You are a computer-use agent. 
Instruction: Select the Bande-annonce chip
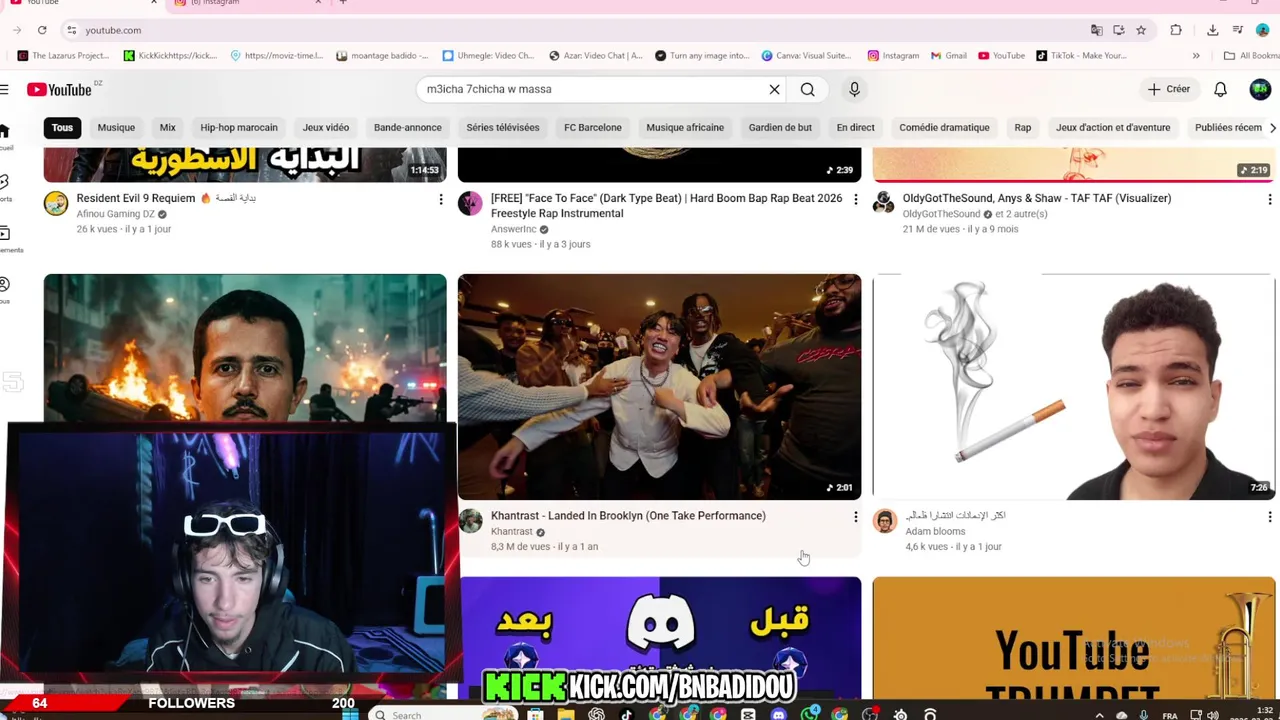coord(407,128)
